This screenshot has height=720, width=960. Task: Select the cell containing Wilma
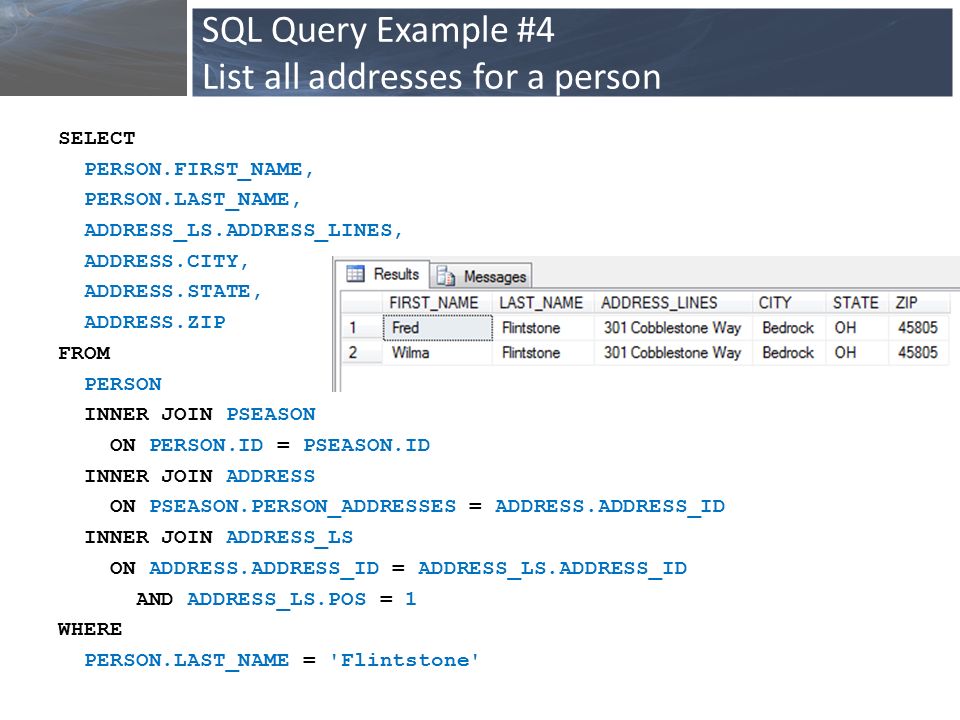[x=438, y=353]
